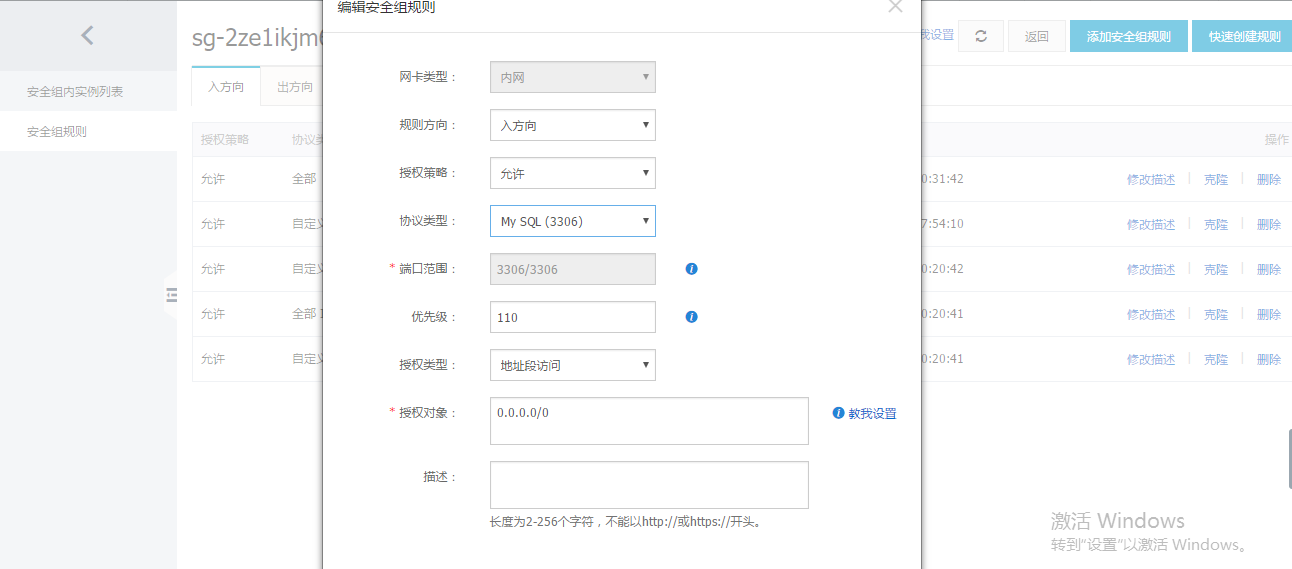Click the refresh icon button
Viewport: 1292px width, 569px height.
click(x=981, y=36)
